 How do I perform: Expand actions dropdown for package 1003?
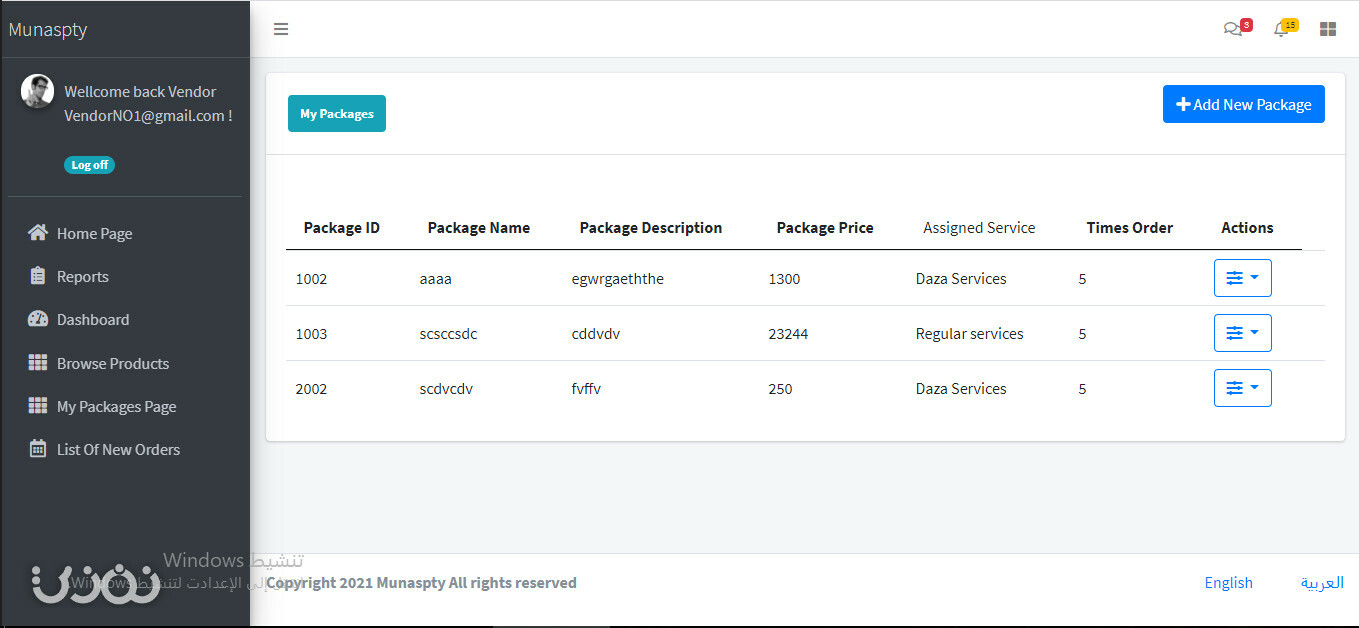coord(1242,333)
